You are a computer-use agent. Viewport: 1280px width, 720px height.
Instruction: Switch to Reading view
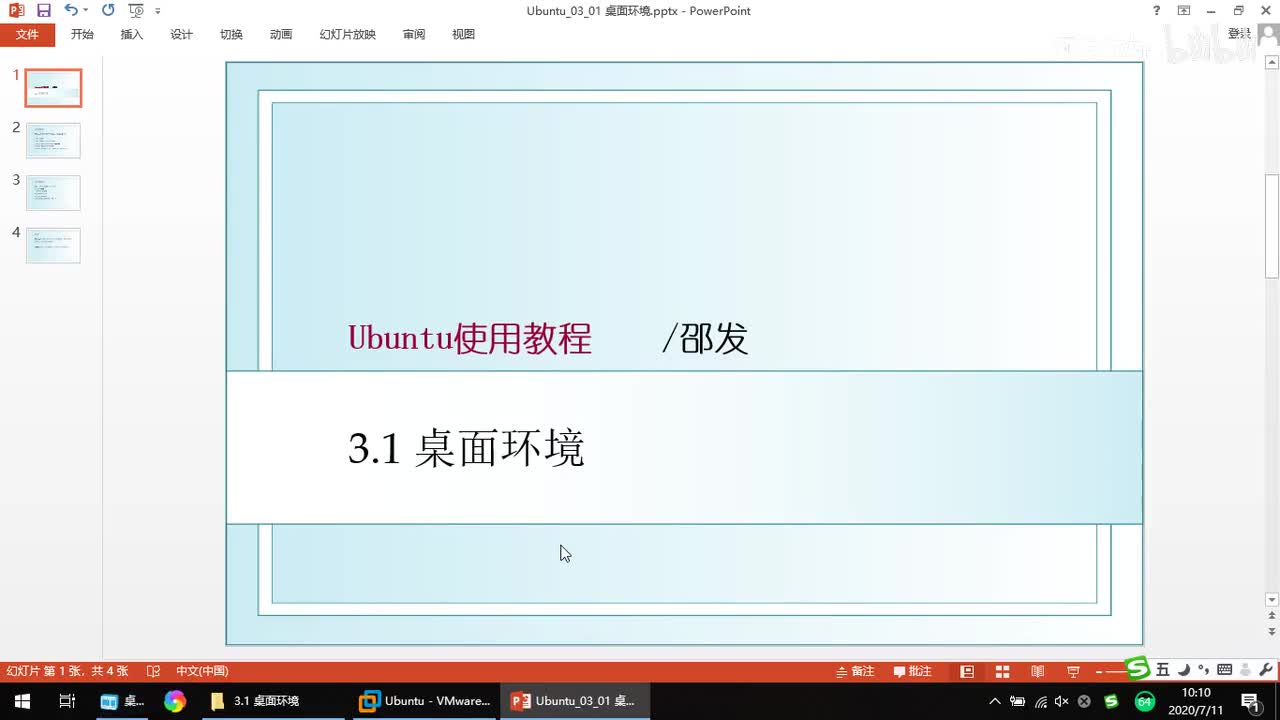(1038, 671)
